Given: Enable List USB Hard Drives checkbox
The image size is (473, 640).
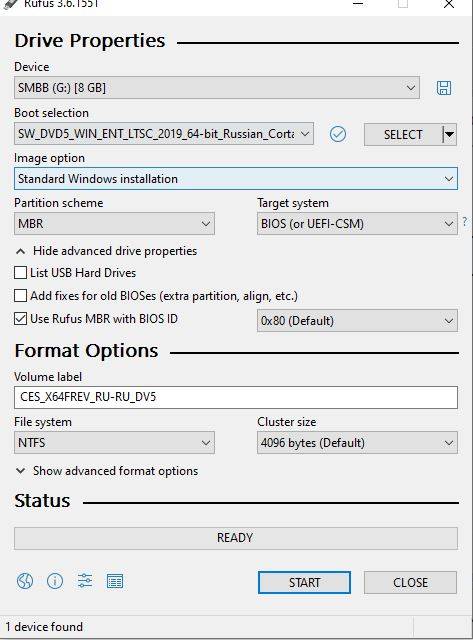Looking at the screenshot, I should tap(20, 272).
